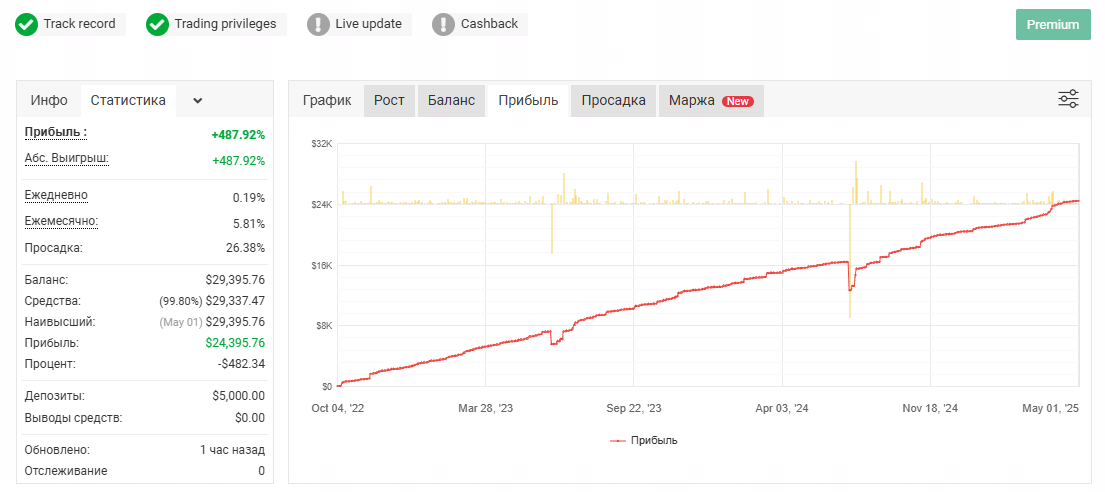Click the +487.92% Абс. Выигрыш value
1105x492 pixels.
click(x=238, y=161)
